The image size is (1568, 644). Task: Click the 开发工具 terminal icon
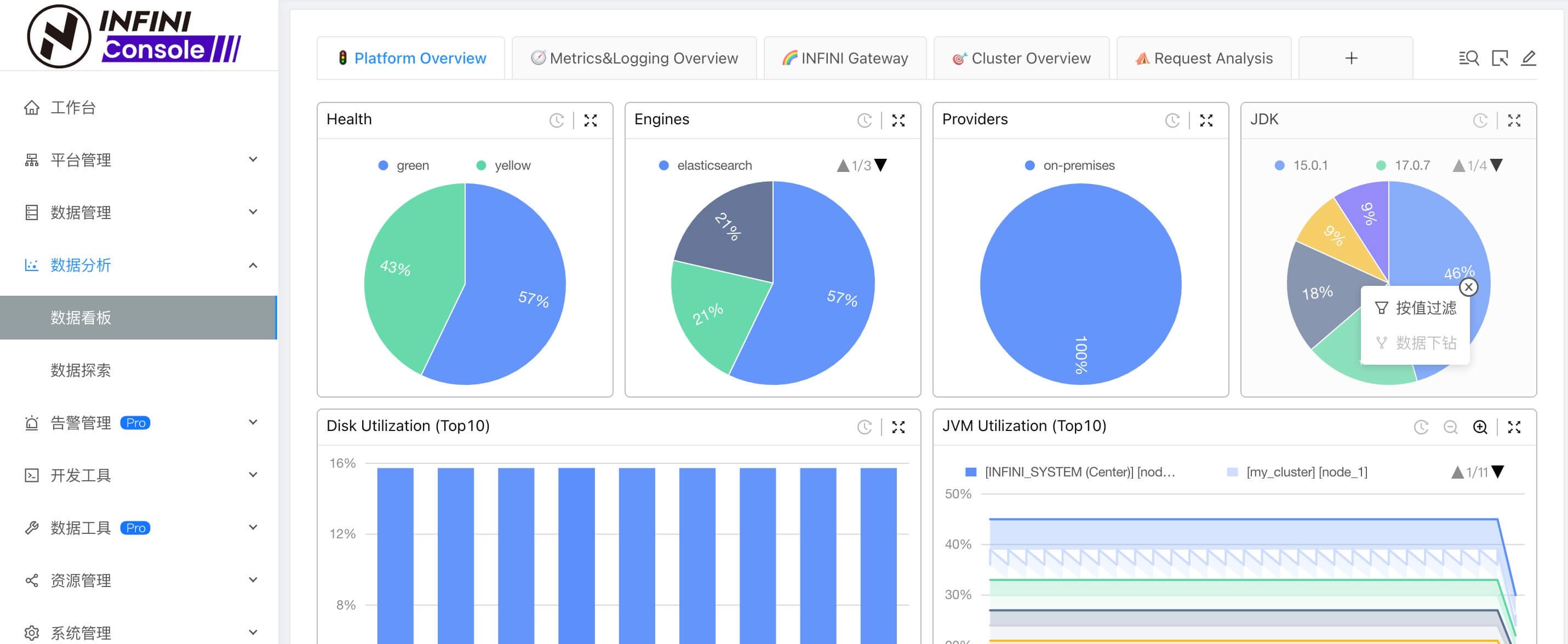pyautogui.click(x=32, y=475)
